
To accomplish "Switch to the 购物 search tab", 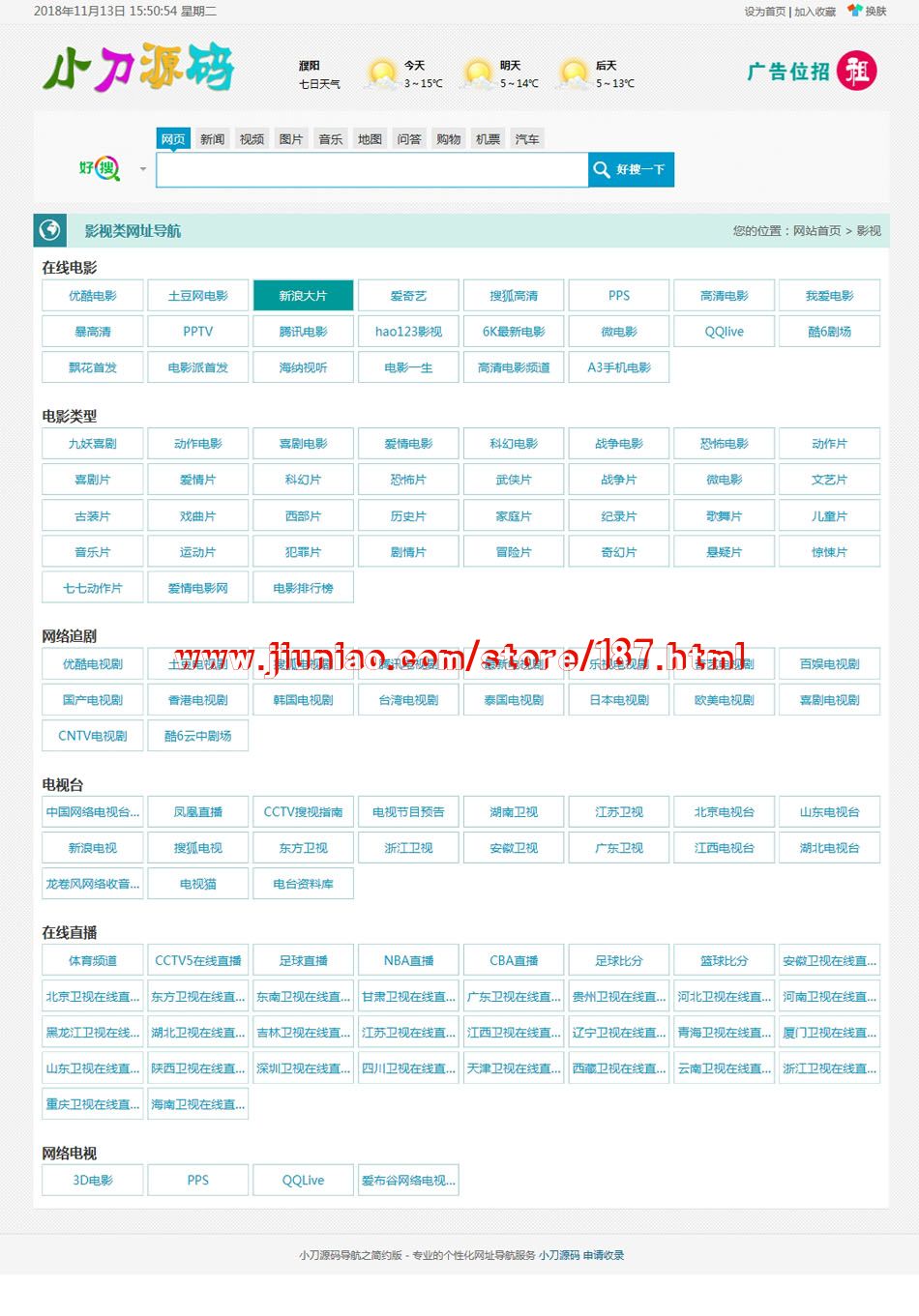I will point(449,139).
